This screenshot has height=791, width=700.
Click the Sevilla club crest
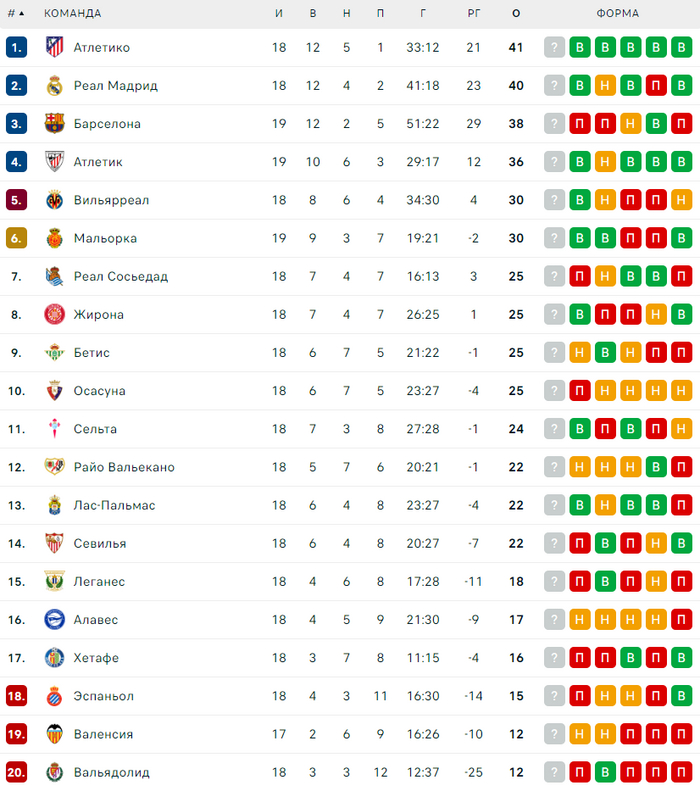coord(55,543)
